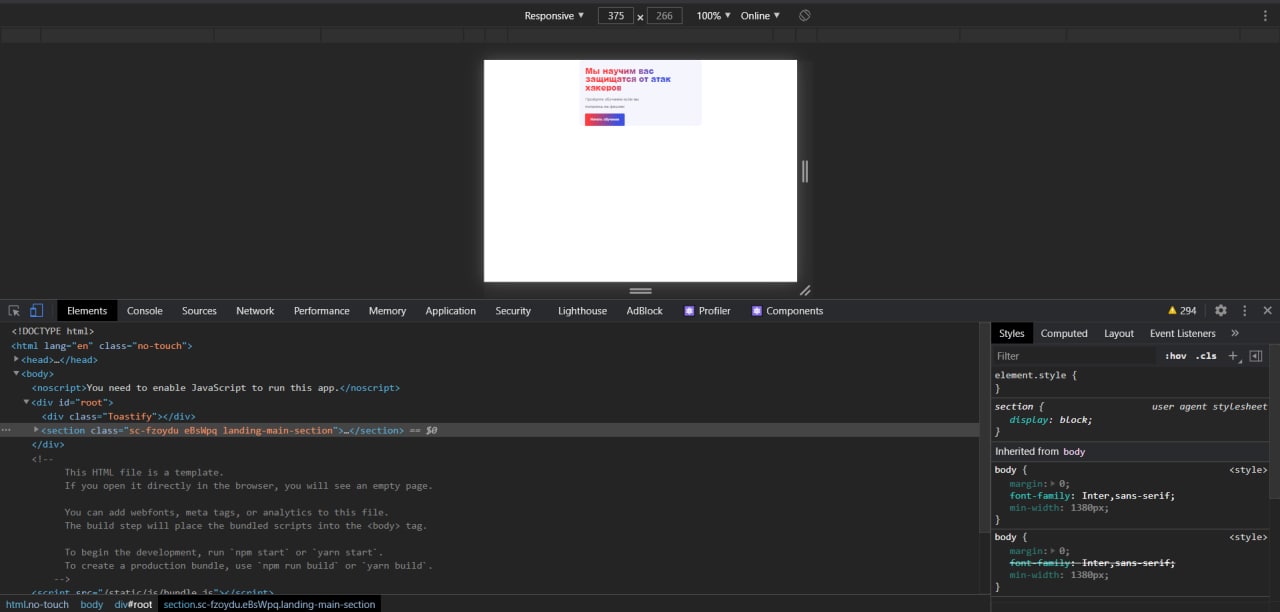Open the device toolbar more options menu
Screen dimensions: 1280x612
pos(1265,16)
